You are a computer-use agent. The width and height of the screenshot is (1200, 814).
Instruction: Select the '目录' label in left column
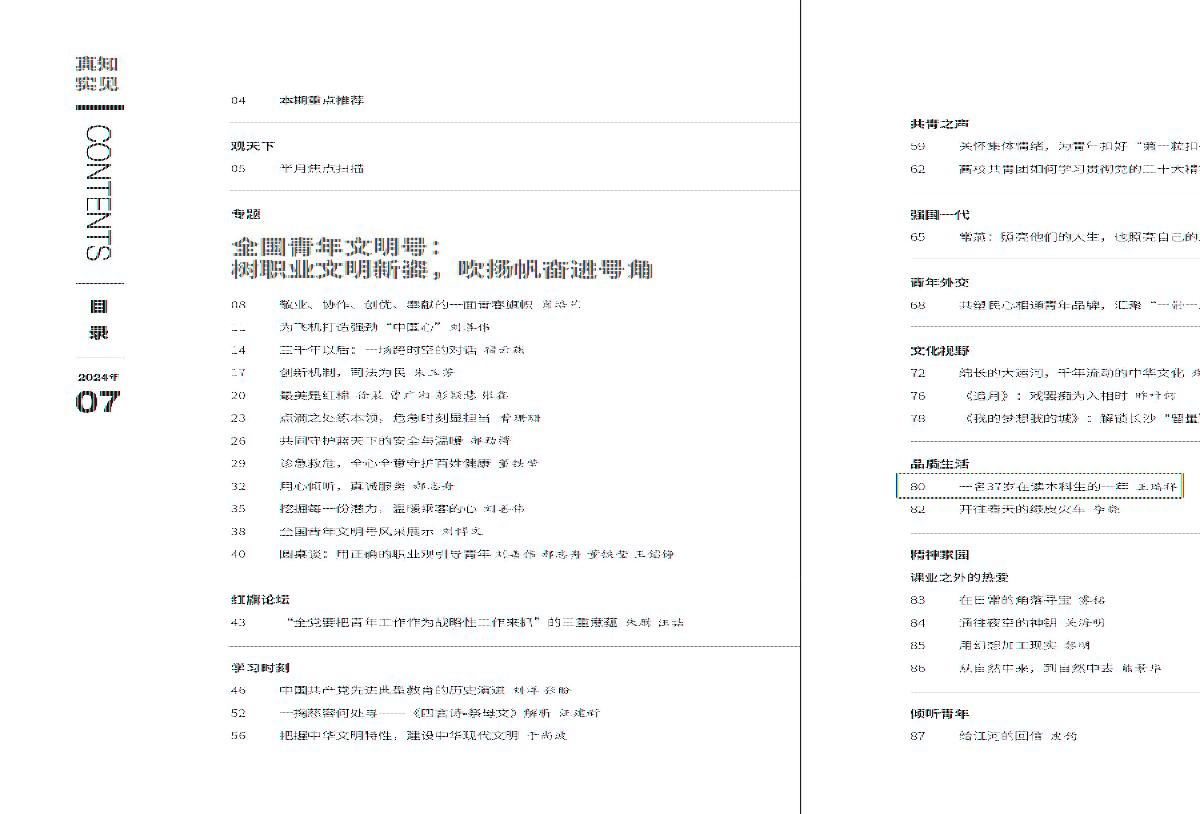pyautogui.click(x=99, y=319)
